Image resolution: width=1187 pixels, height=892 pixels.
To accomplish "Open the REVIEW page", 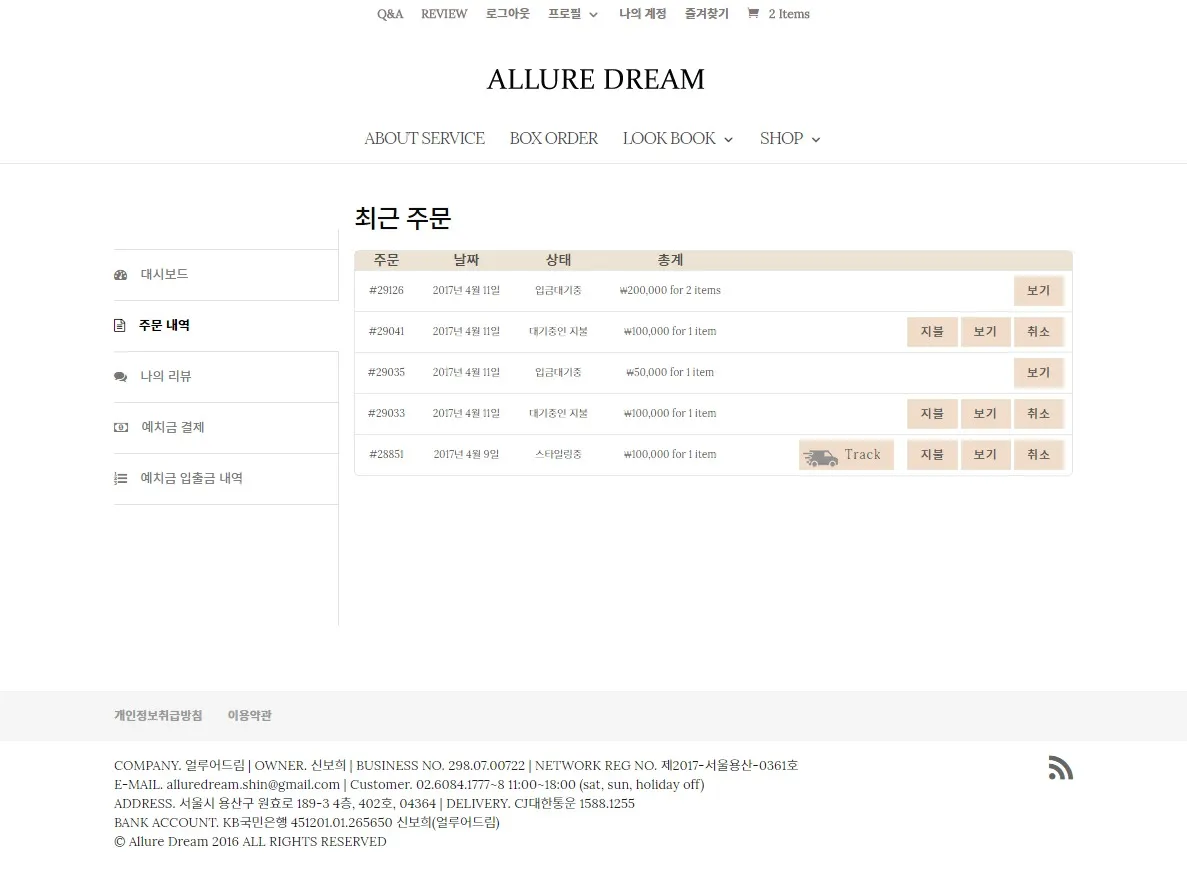I will click(444, 14).
